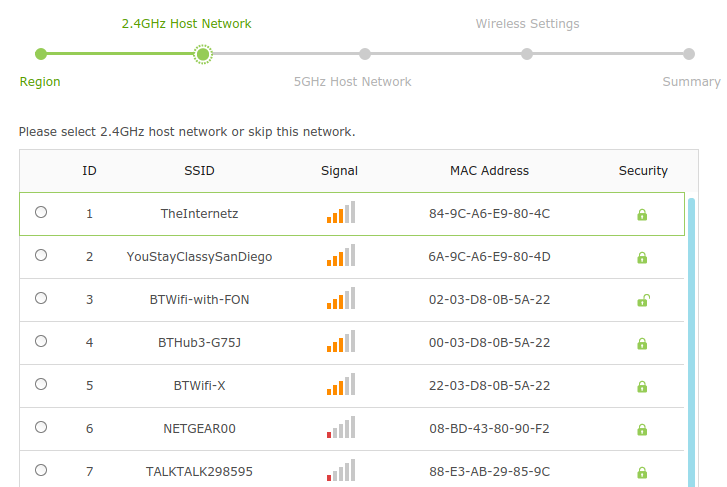Select radio button for NETGEAR00
Image resolution: width=727 pixels, height=487 pixels.
coord(41,427)
